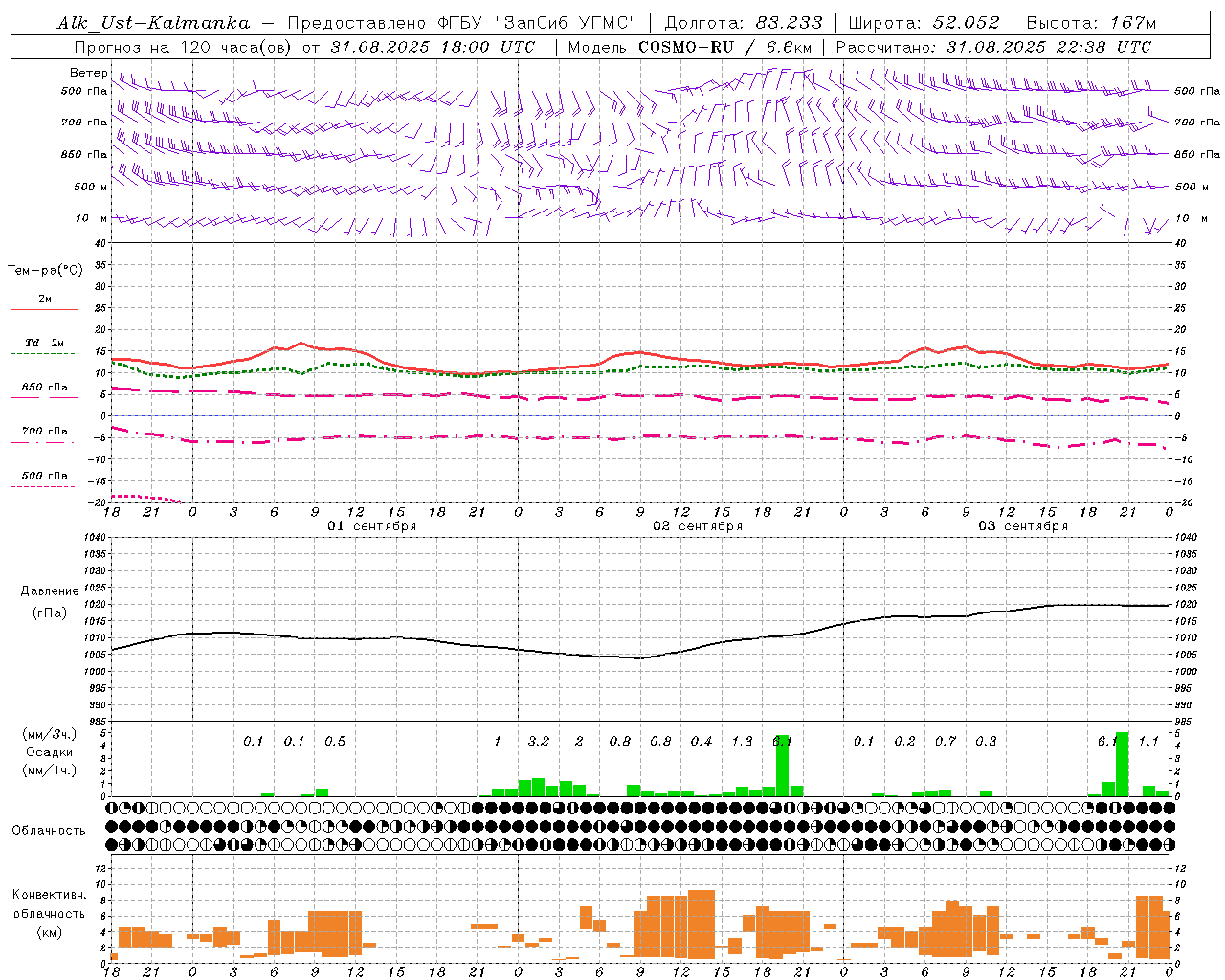Click the '01 сентября' date label
Screen dimensions: 1225x980
371,526
